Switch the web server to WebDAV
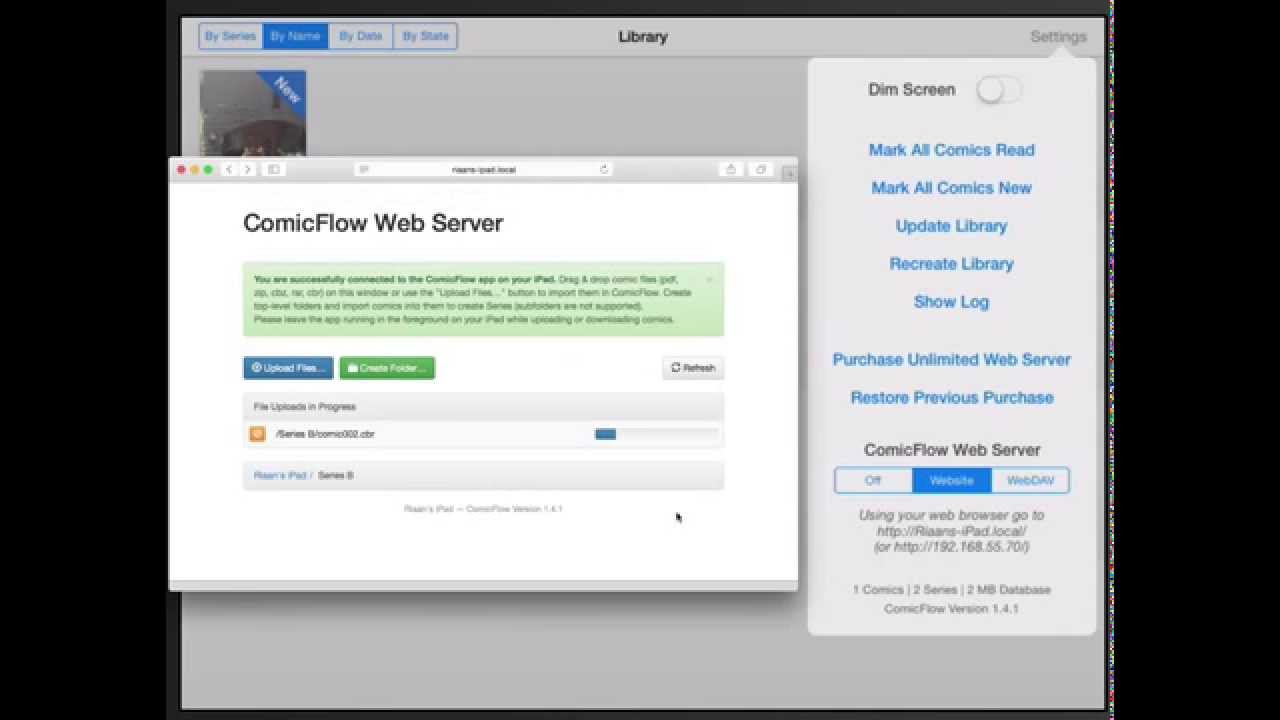This screenshot has height=720, width=1280. point(1030,480)
